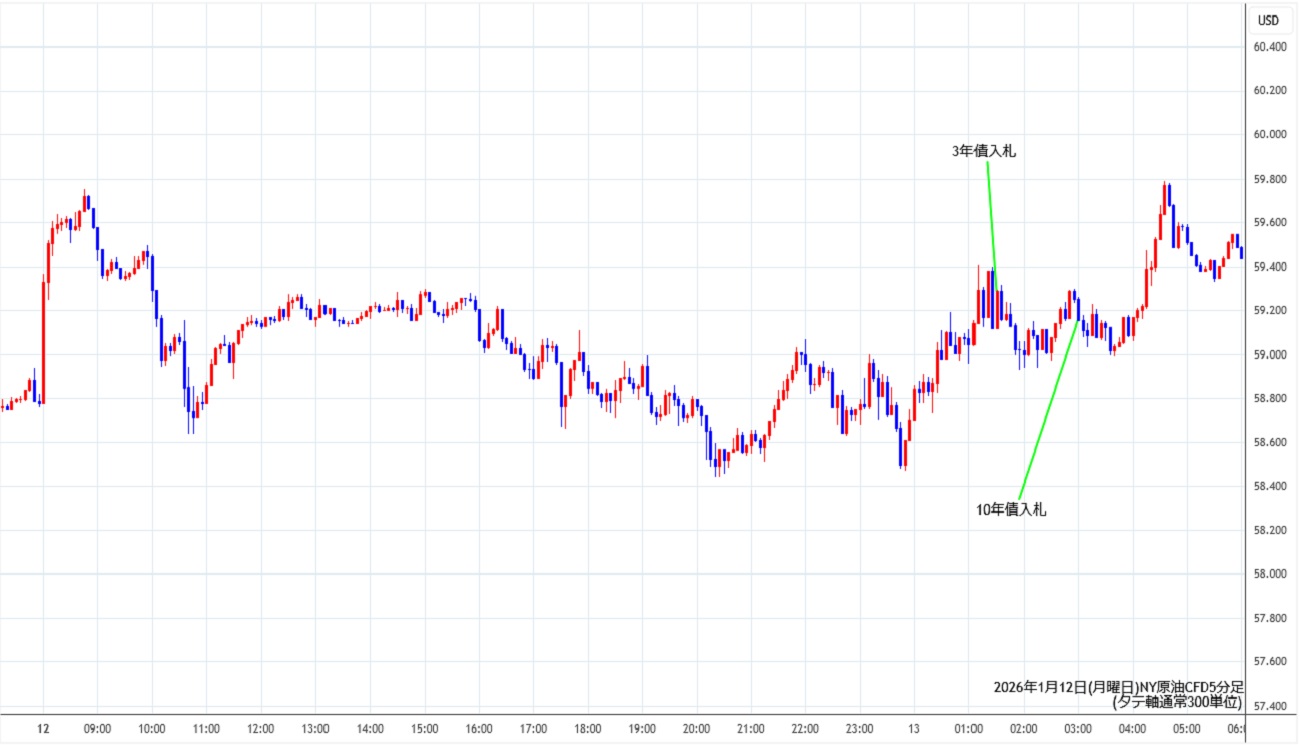1300x745 pixels.
Task: Click the 59.800 price axis label
Action: click(x=1270, y=179)
